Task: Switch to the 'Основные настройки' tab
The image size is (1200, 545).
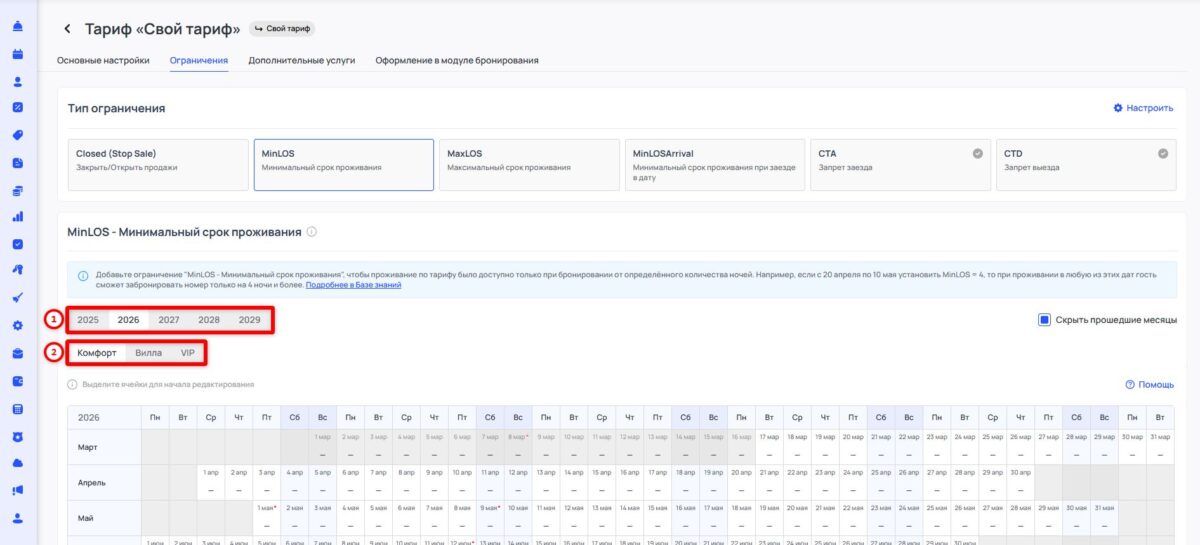Action: pyautogui.click(x=103, y=60)
